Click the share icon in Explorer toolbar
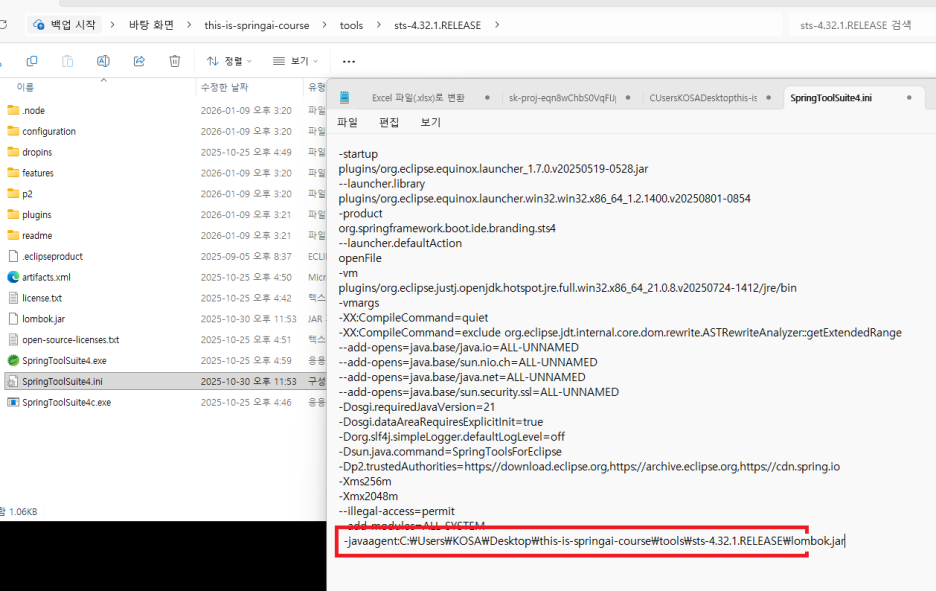Screen dimensions: 936x591 [139, 61]
